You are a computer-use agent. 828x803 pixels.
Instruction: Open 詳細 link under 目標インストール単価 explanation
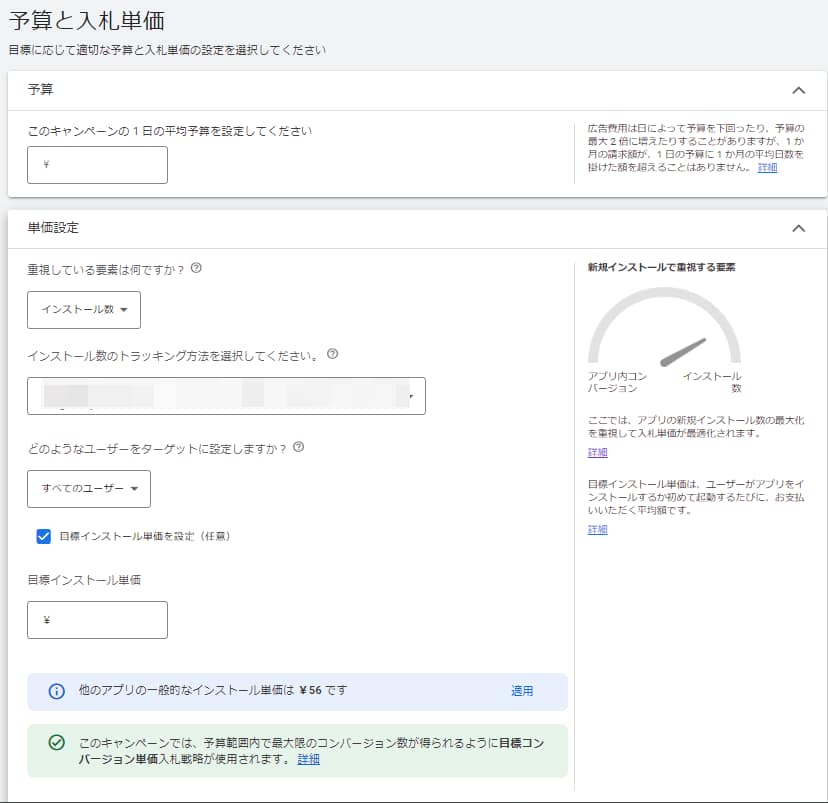(x=597, y=530)
